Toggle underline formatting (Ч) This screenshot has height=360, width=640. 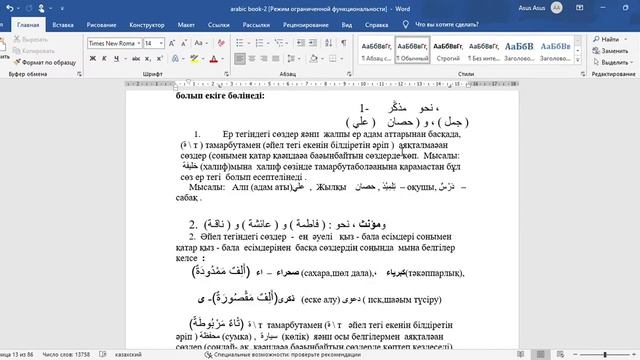116,59
